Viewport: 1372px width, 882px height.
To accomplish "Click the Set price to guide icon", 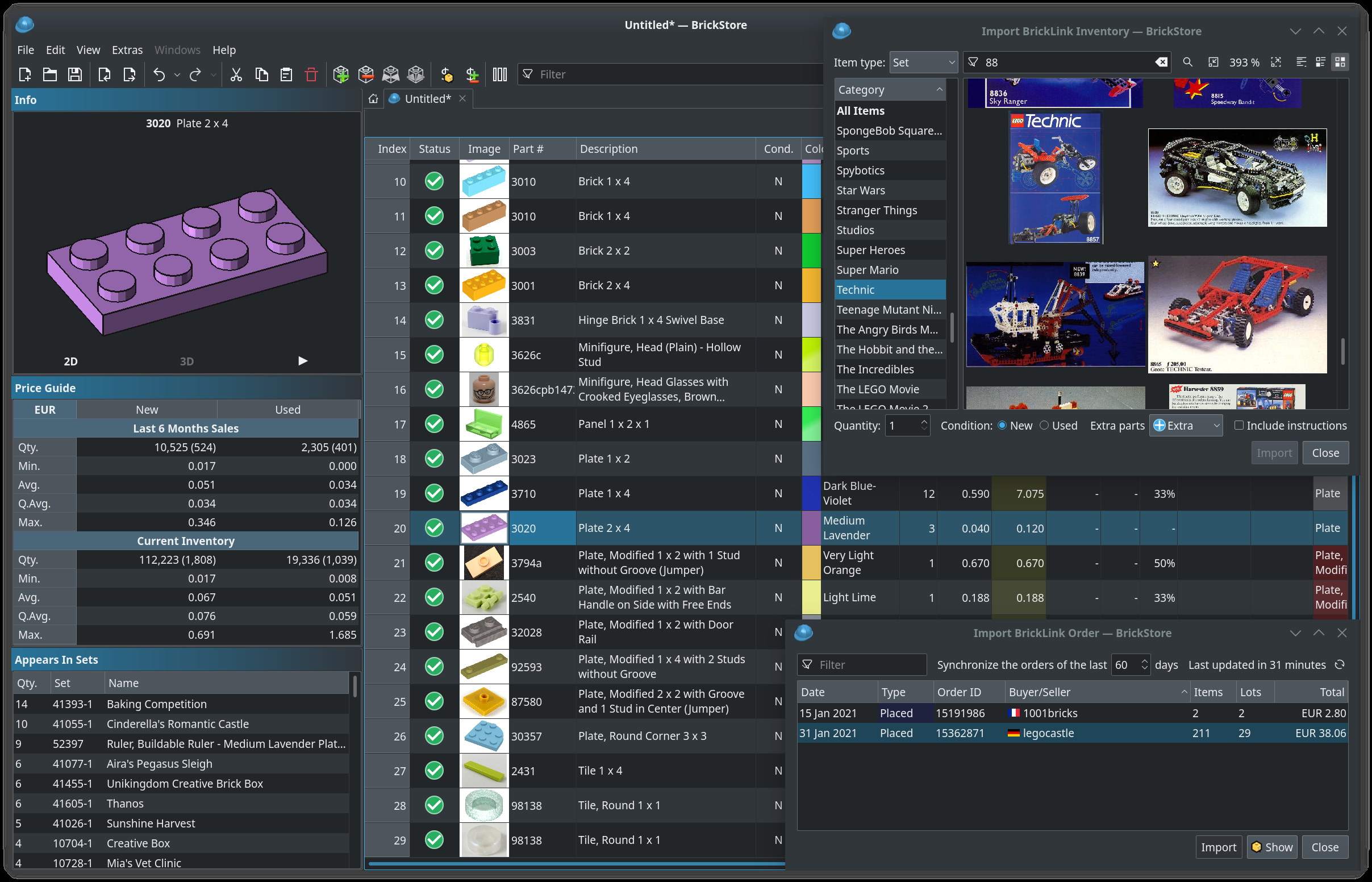I will [x=447, y=74].
